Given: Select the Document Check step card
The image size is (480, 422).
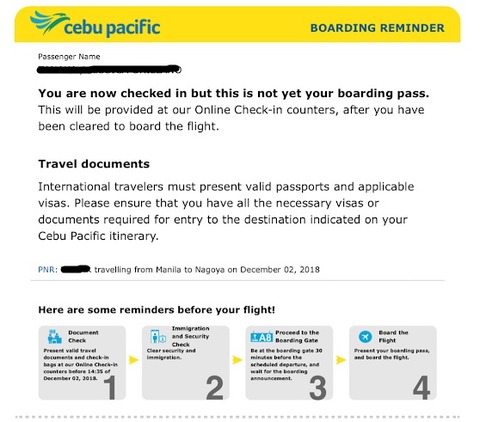Looking at the screenshot, I should tap(82, 363).
